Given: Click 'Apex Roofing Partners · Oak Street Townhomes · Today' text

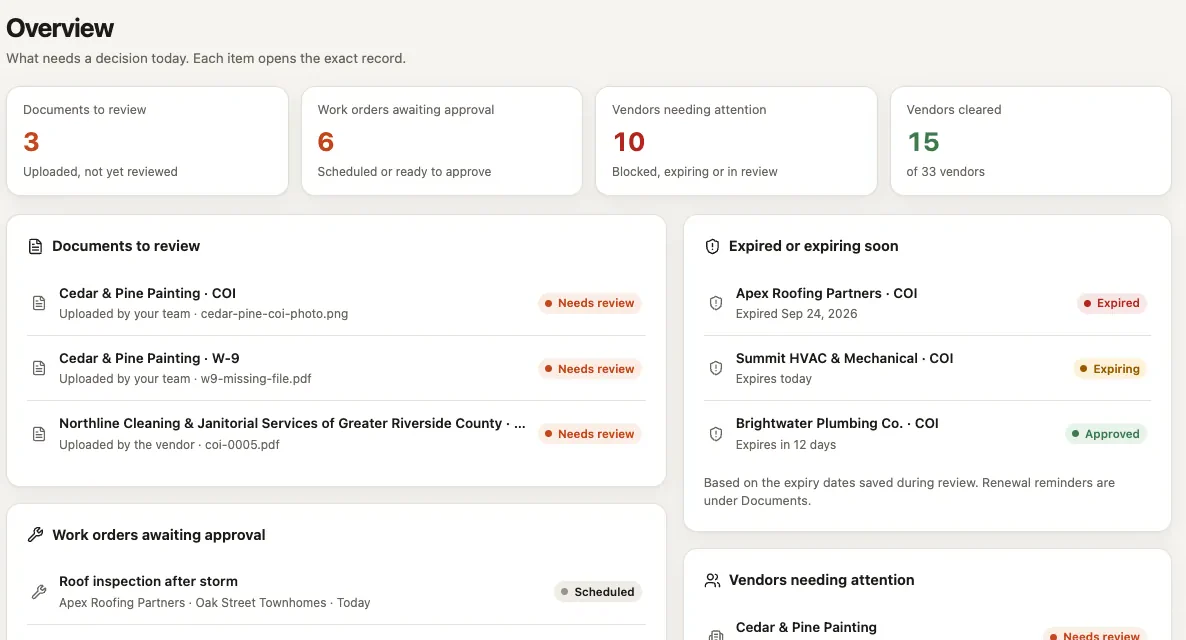Looking at the screenshot, I should tap(215, 603).
